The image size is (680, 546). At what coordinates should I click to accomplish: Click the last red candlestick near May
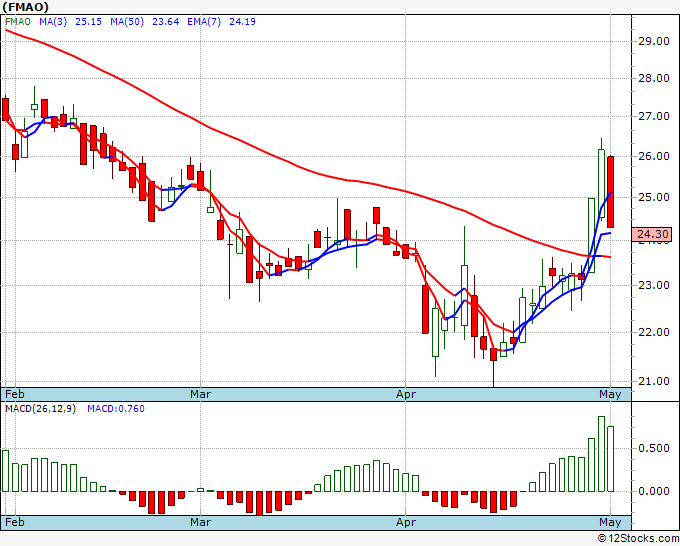611,192
